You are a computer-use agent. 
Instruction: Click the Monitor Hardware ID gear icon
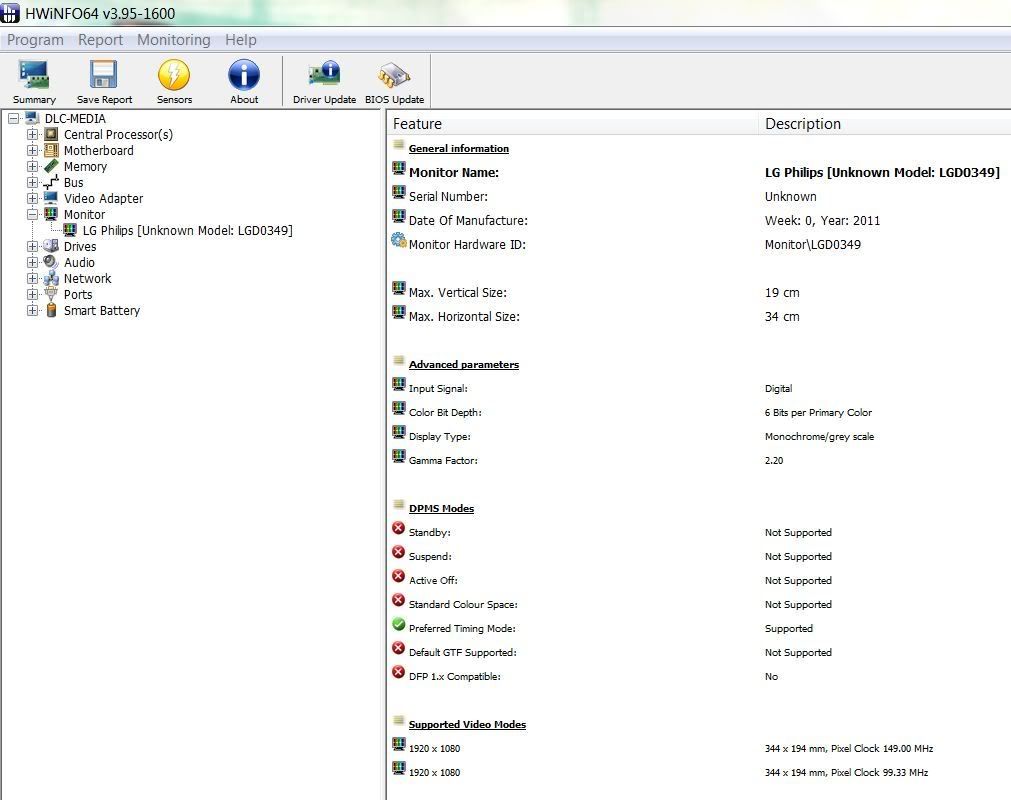399,240
